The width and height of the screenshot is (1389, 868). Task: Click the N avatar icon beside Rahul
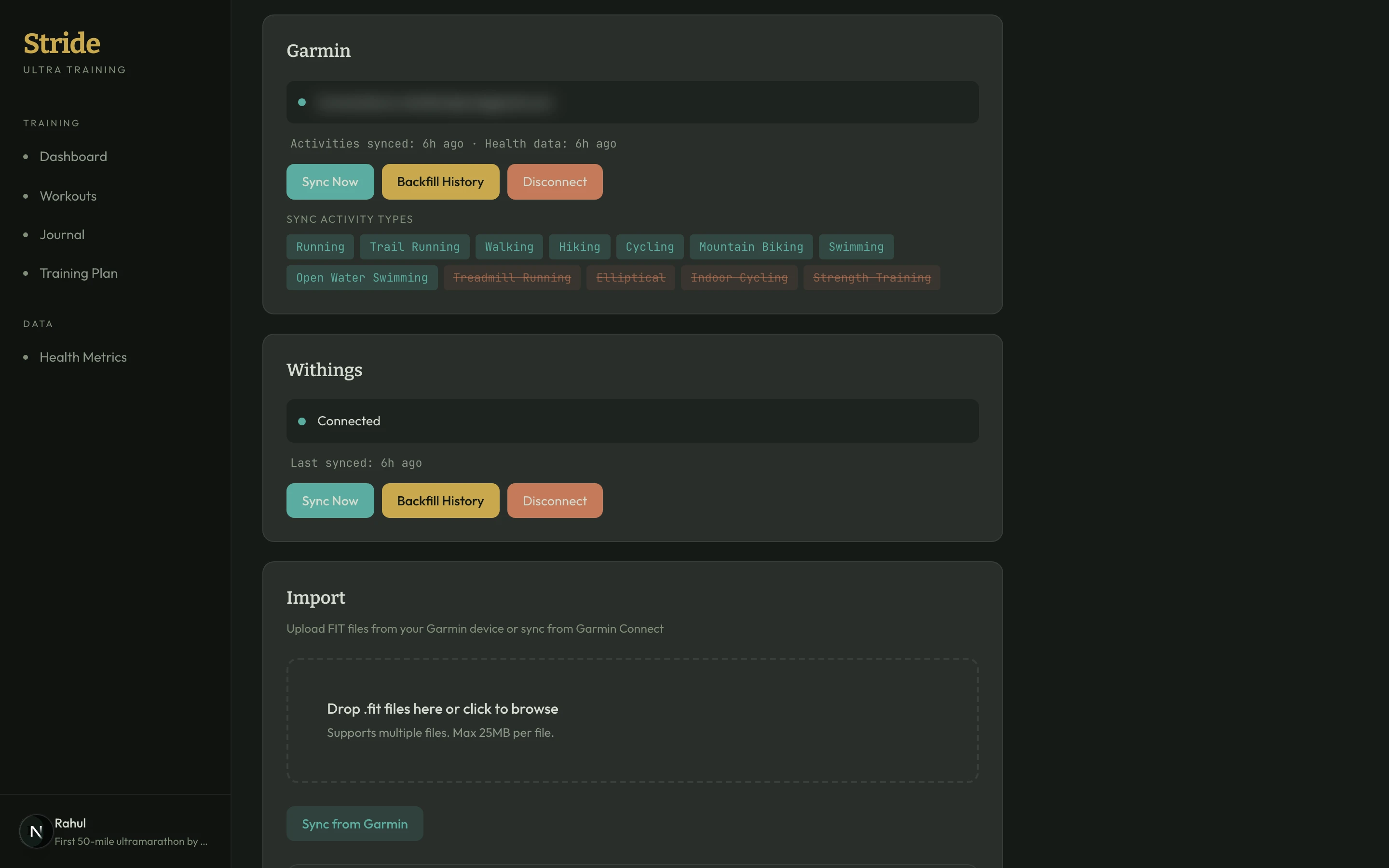point(36,831)
